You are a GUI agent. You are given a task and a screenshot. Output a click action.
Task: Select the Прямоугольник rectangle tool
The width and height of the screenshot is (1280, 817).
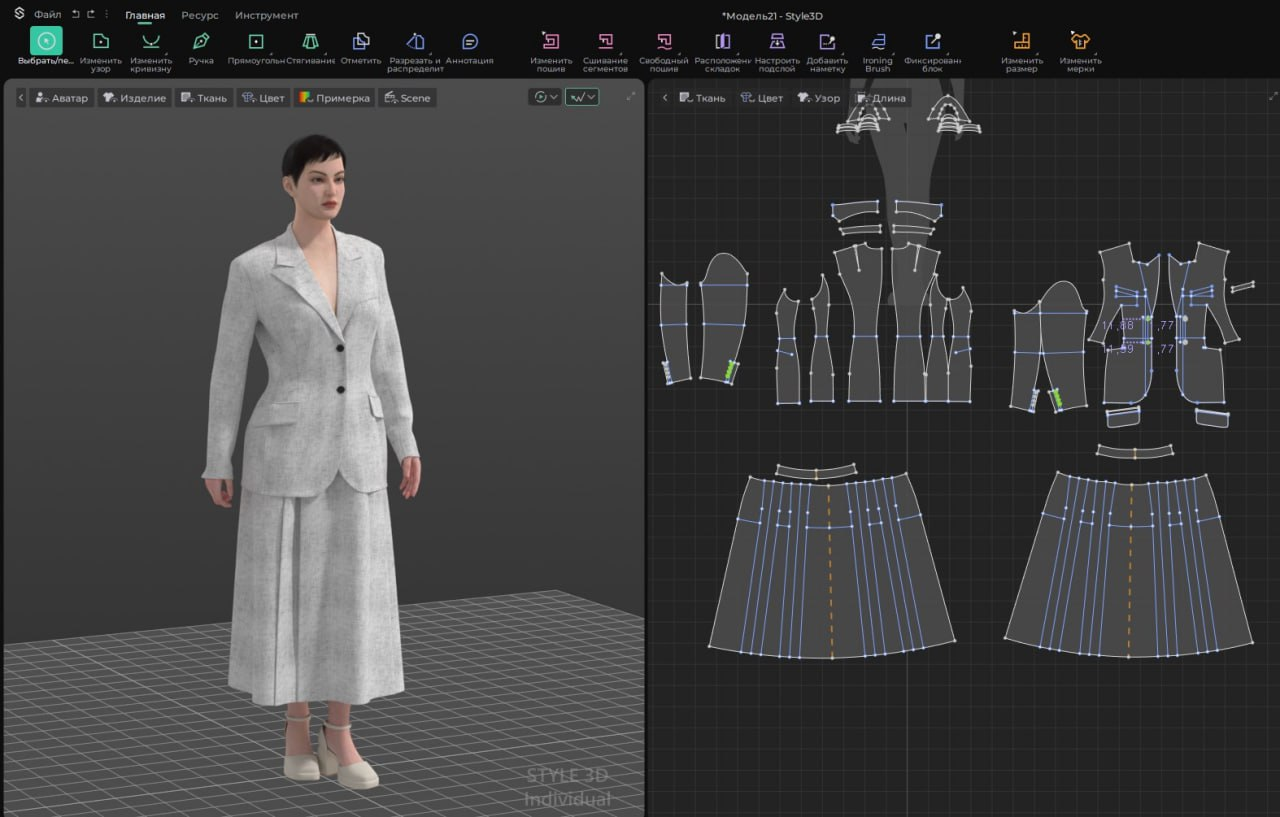click(256, 42)
